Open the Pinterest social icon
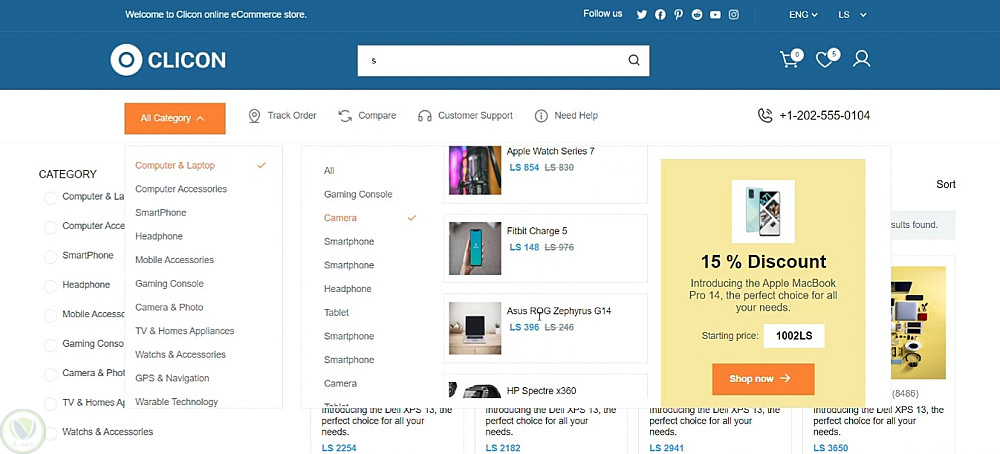 [679, 15]
